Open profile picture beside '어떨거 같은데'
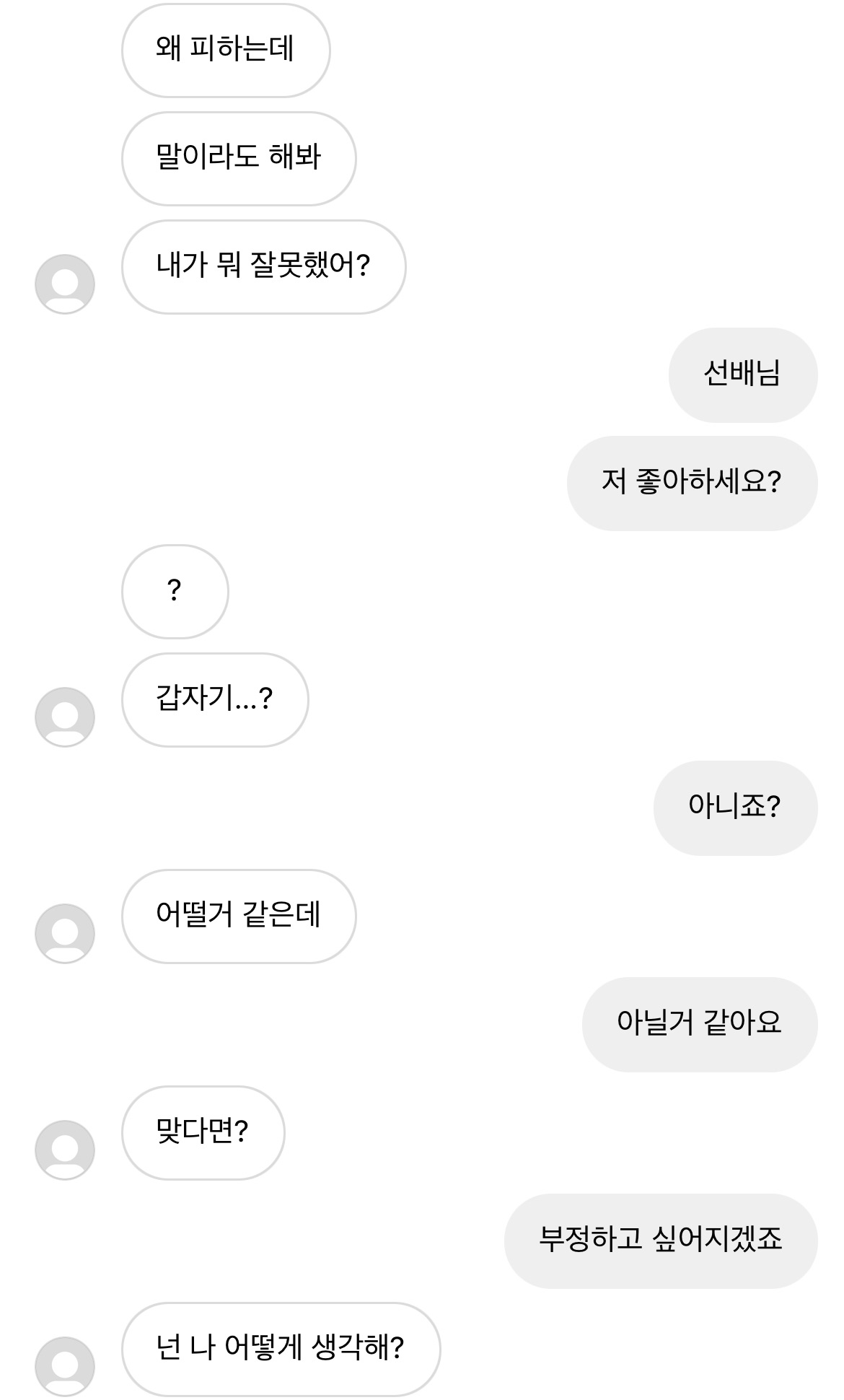 coord(65,933)
